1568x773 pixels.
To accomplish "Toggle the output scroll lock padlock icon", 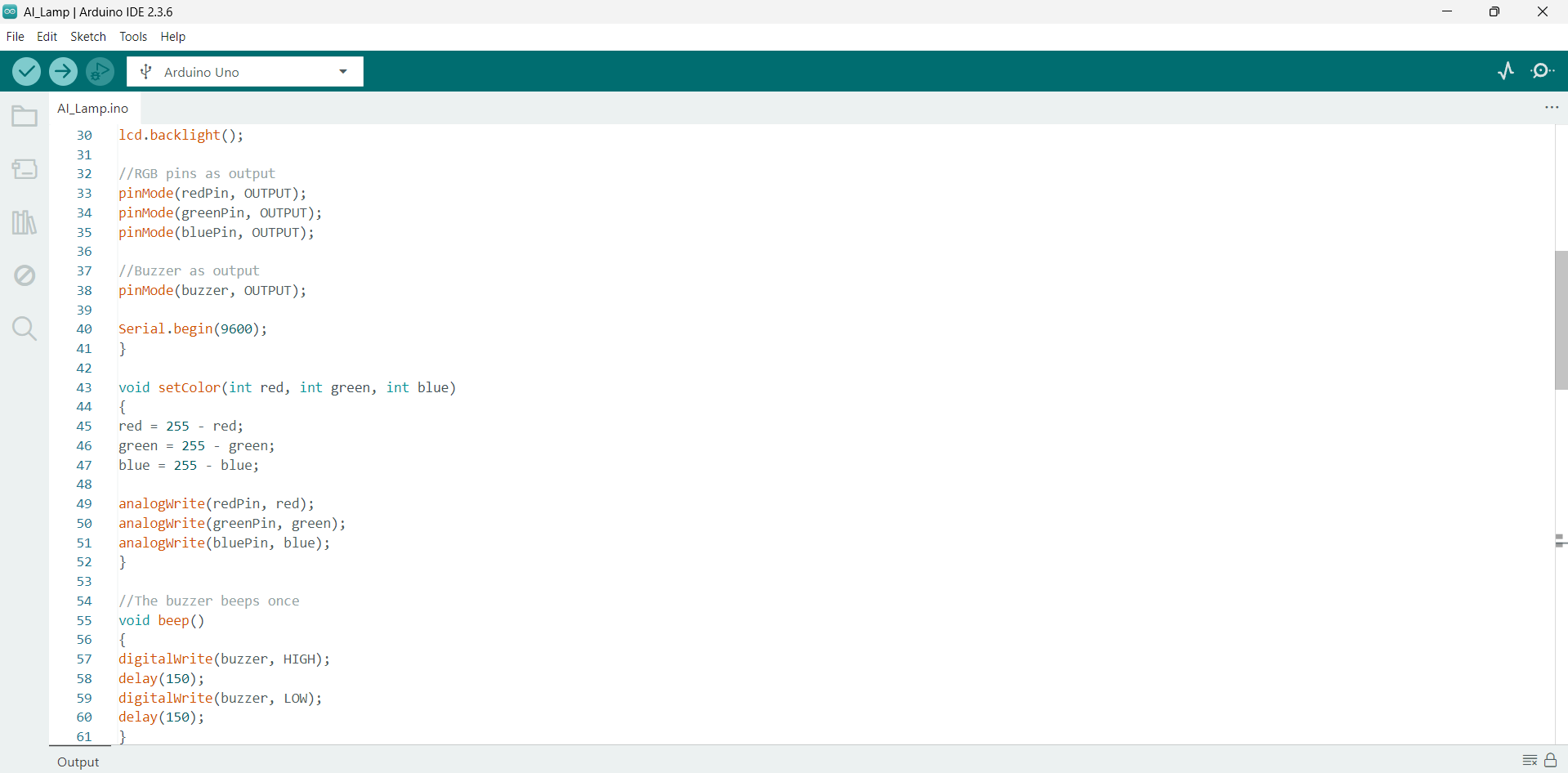I will coord(1551,761).
